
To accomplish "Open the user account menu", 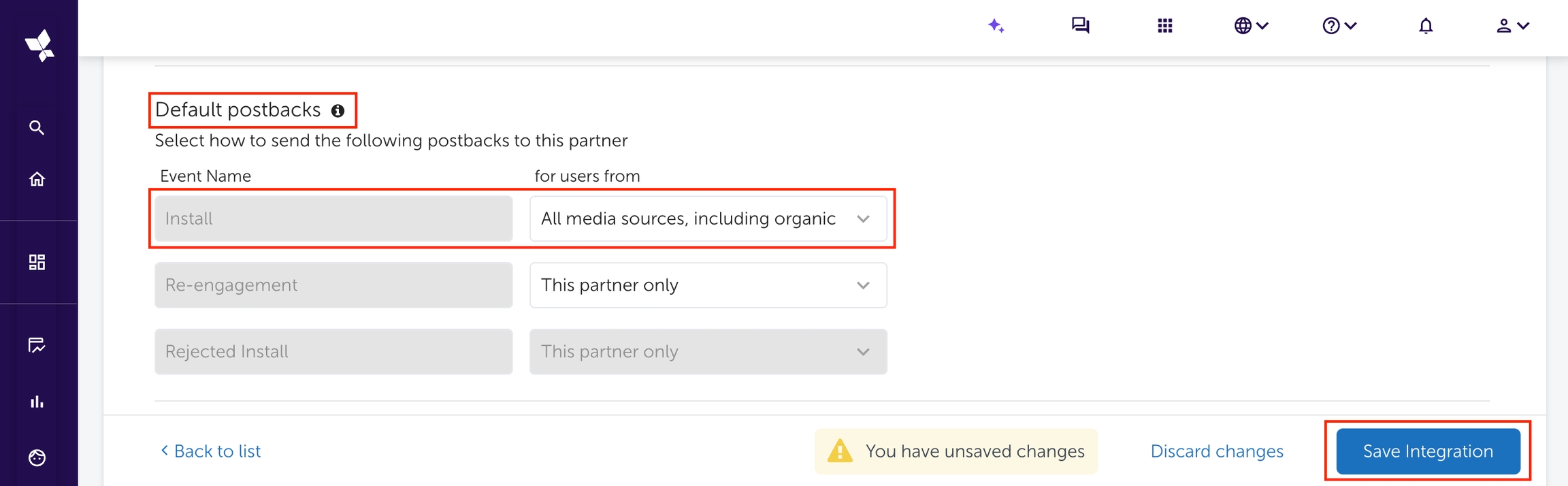I will 1512,26.
